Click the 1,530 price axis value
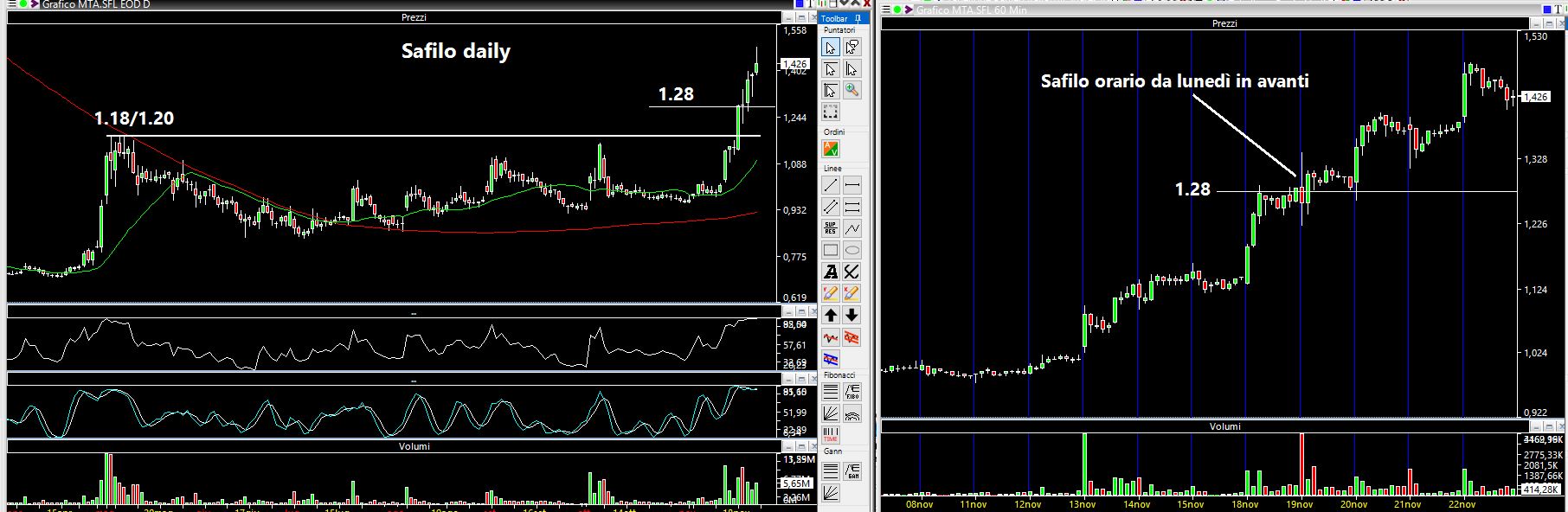The width and height of the screenshot is (1568, 512). pyautogui.click(x=1536, y=37)
